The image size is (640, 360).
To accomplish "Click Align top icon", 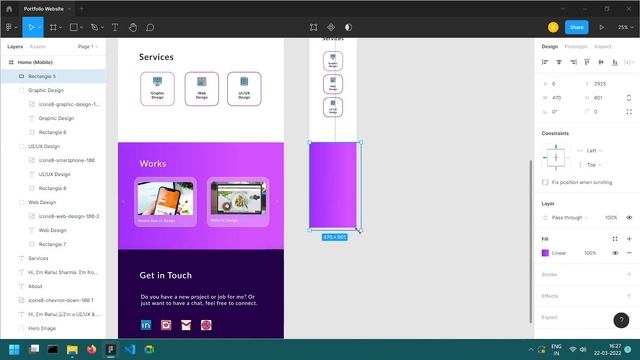I will pyautogui.click(x=587, y=62).
